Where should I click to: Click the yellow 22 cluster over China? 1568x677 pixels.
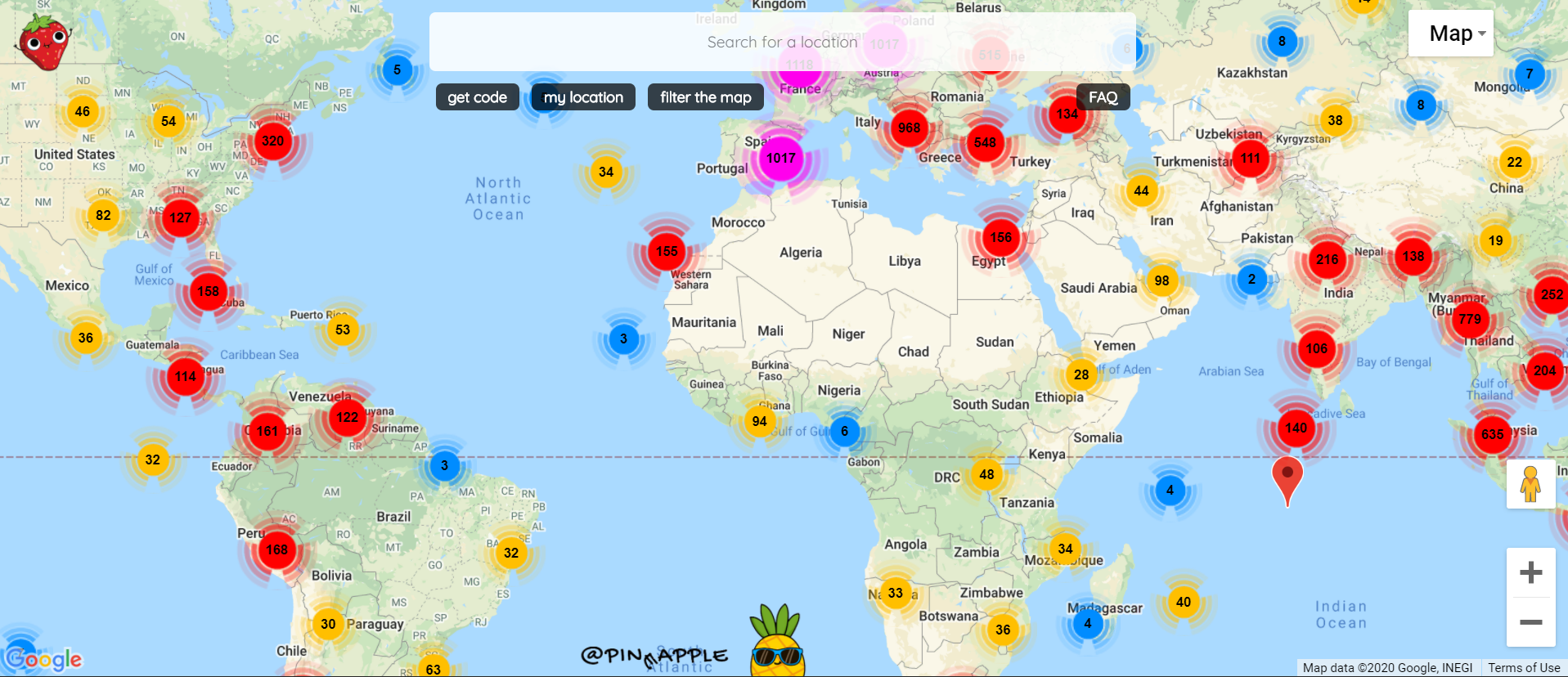(x=1515, y=162)
